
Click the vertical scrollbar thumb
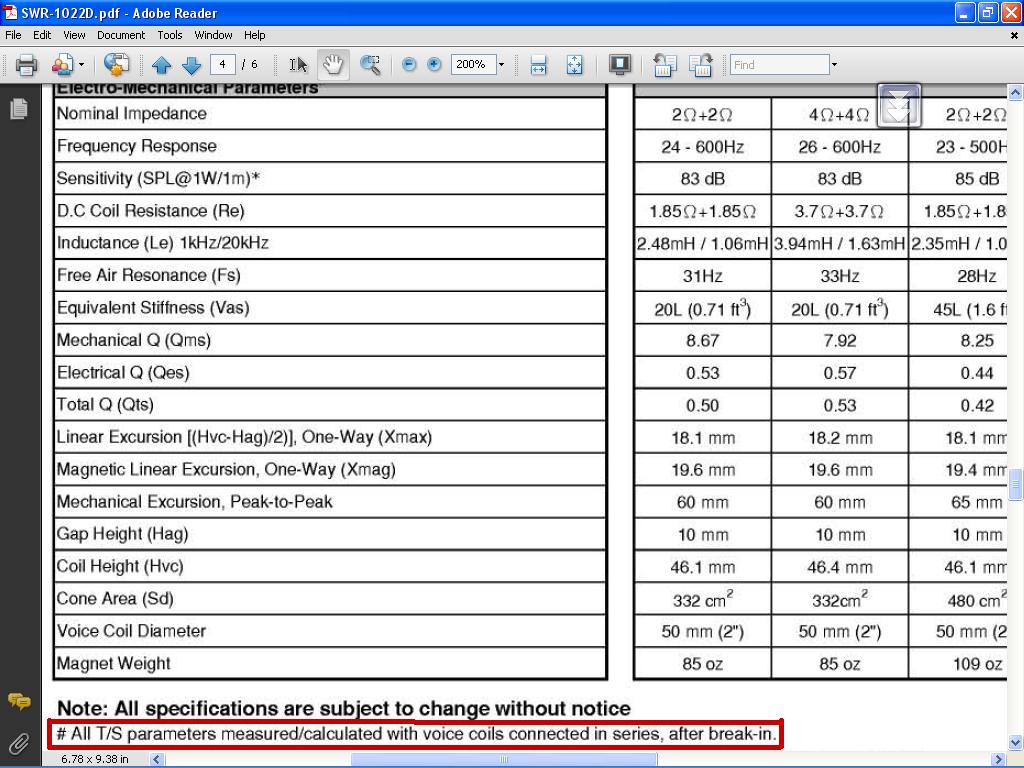(x=1015, y=485)
